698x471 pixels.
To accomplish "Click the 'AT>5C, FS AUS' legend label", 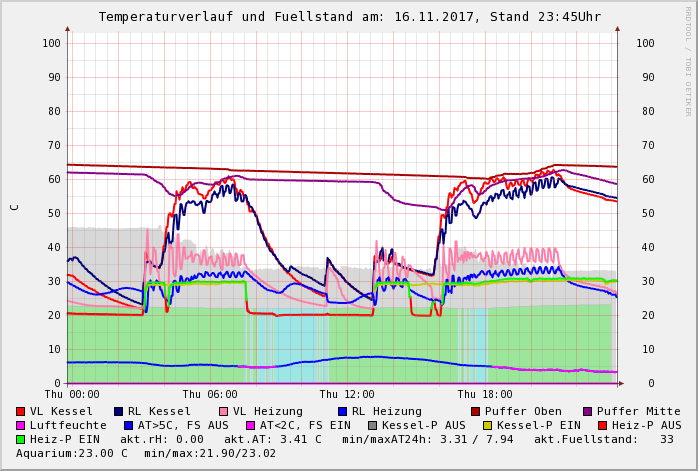I will click(x=185, y=425).
